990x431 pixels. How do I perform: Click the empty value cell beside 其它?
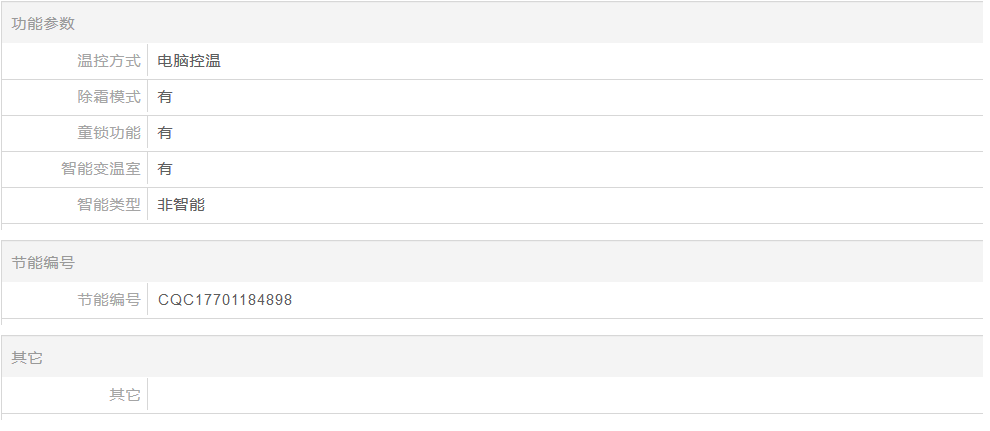565,394
